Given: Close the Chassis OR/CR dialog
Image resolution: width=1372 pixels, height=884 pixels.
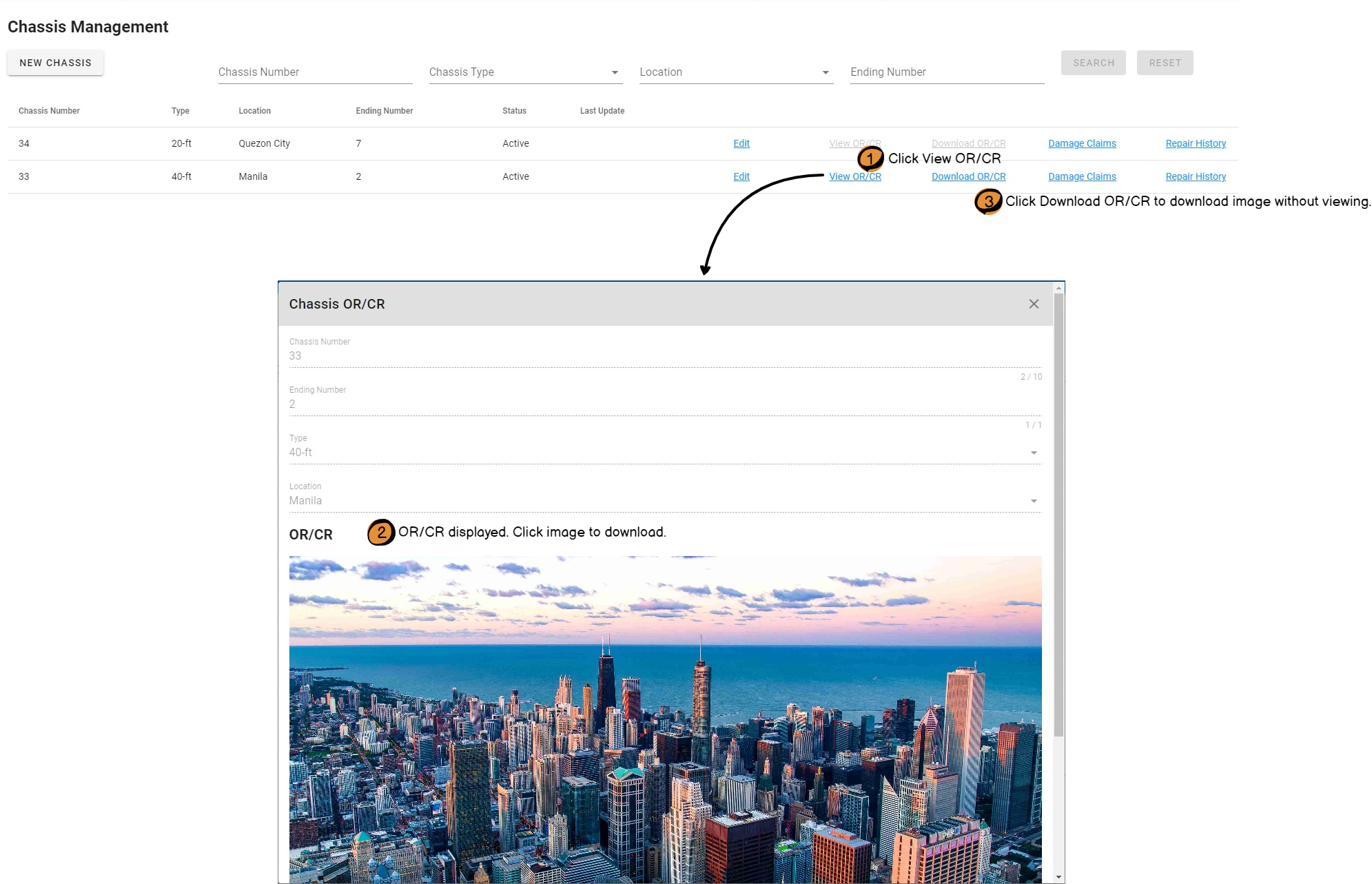Looking at the screenshot, I should pos(1033,304).
